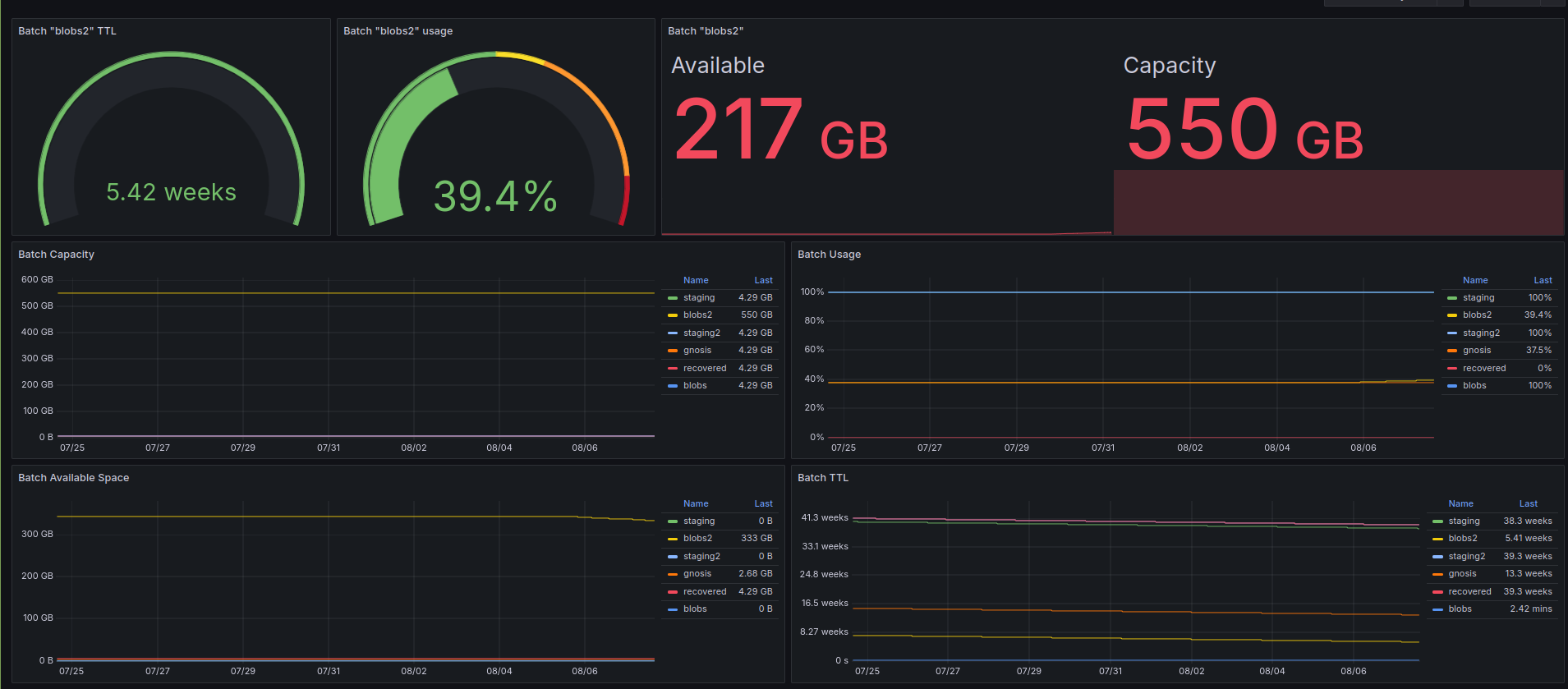Viewport: 1568px width, 689px height.
Task: Click the Available 217 GB stat
Action: (x=780, y=130)
